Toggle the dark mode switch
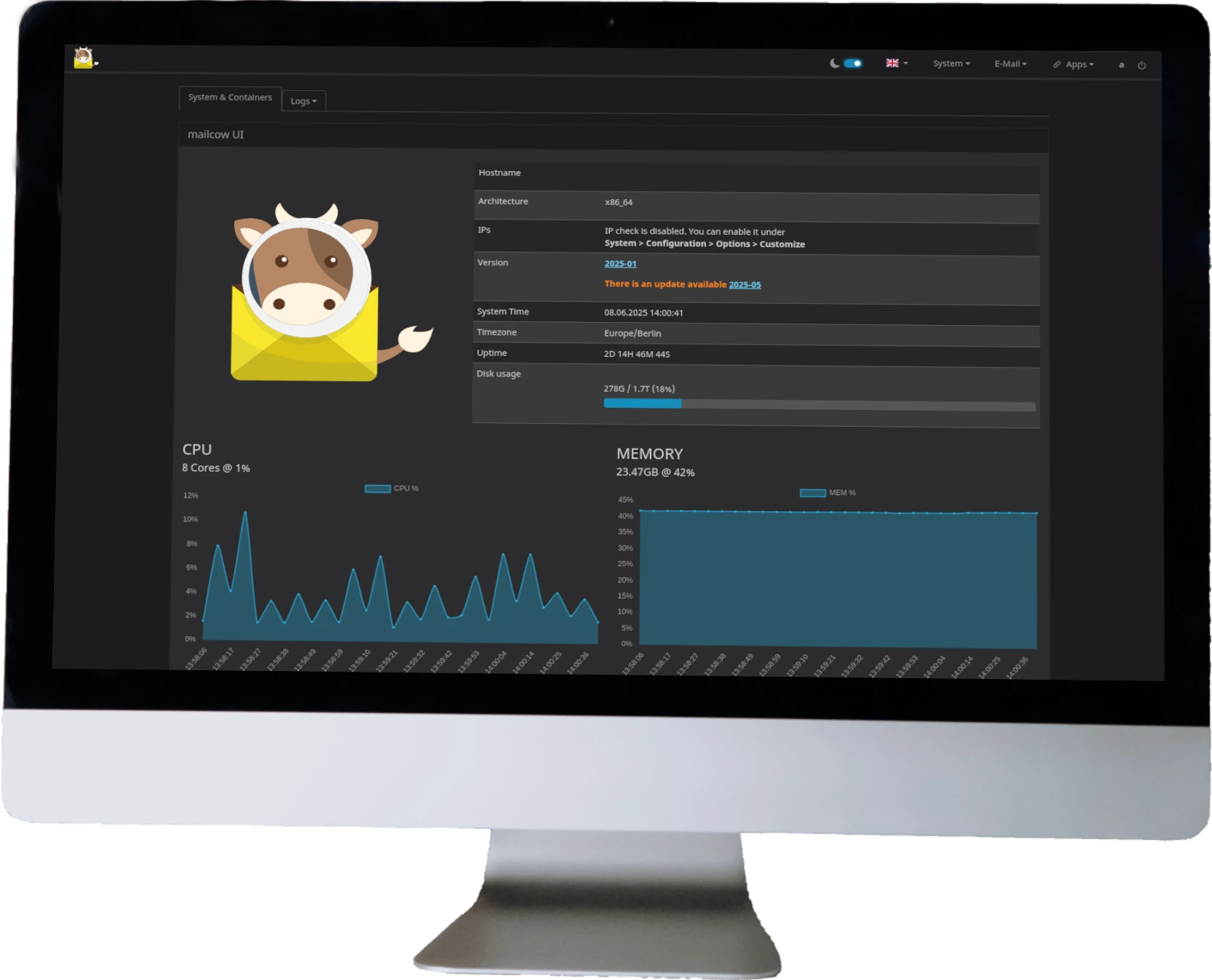Viewport: 1212px width, 980px height. coord(853,63)
